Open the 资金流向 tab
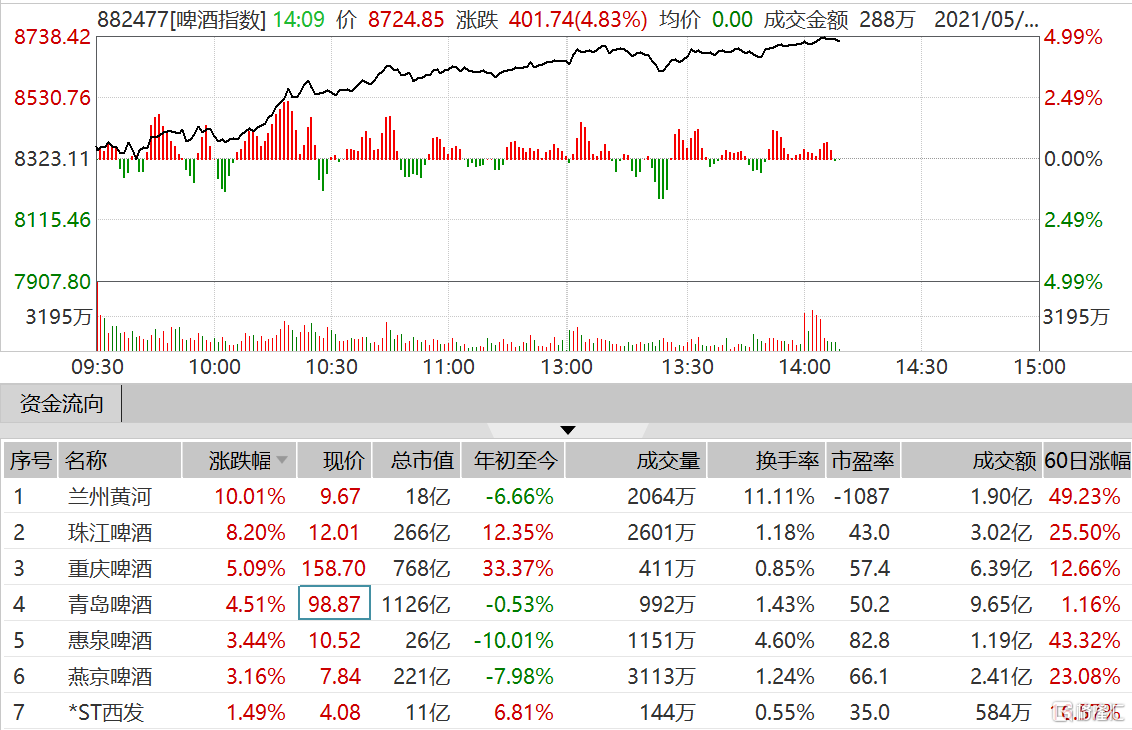1132x730 pixels. (x=61, y=404)
